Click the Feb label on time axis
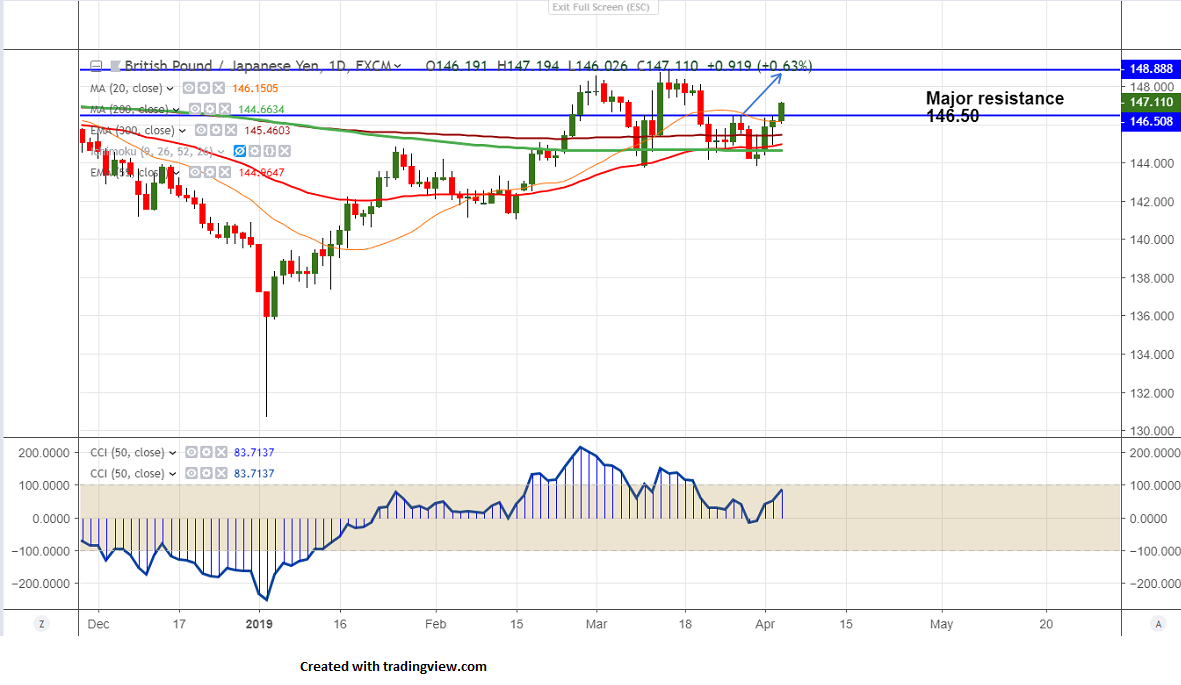The height and width of the screenshot is (685, 1181). tap(435, 624)
